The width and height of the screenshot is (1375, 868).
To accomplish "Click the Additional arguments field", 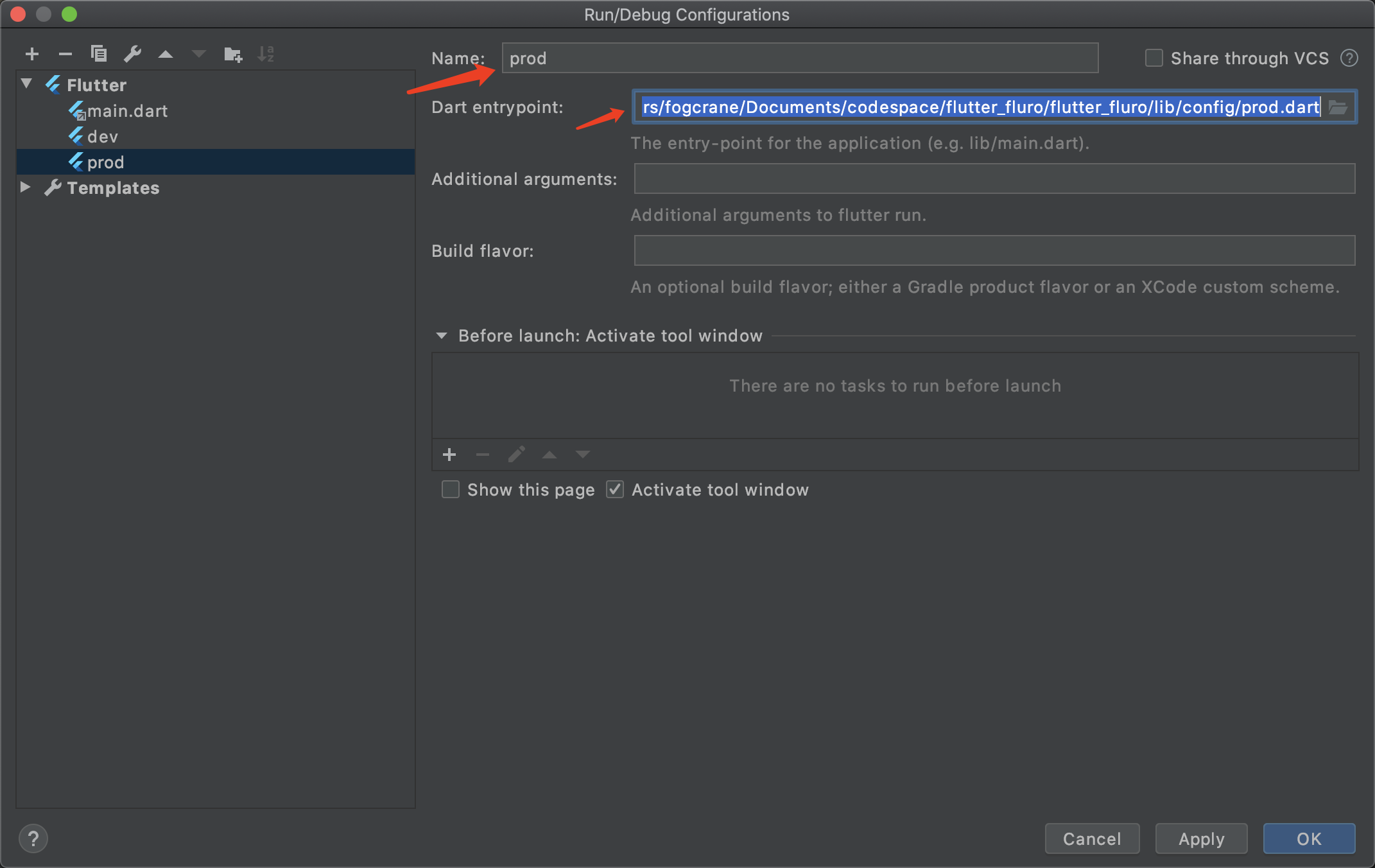I will pyautogui.click(x=994, y=178).
